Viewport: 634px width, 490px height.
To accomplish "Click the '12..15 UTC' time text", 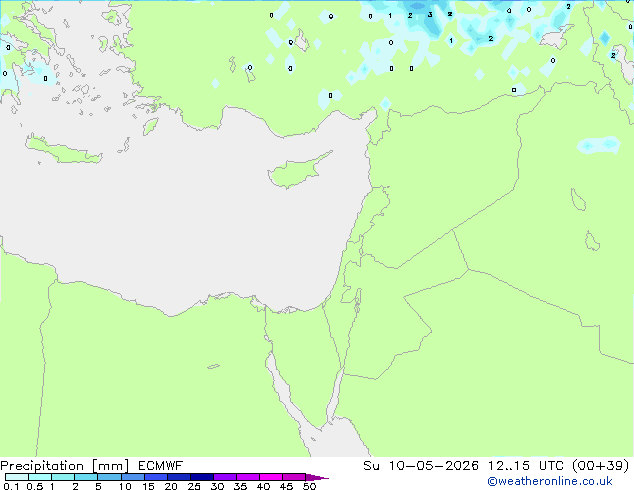I will 525,466.
